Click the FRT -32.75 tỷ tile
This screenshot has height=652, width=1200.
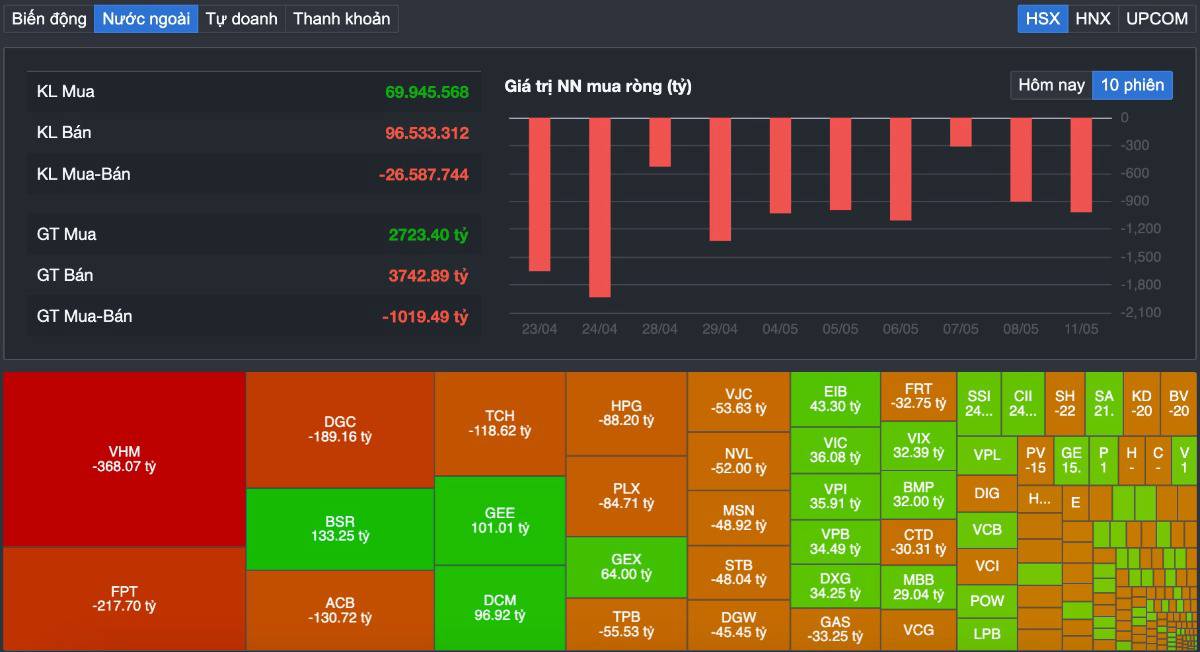point(918,396)
